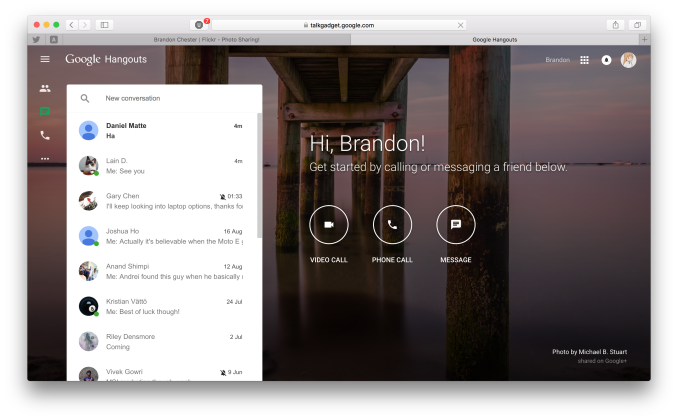Open the notifications bell icon
The image size is (678, 420).
(606, 60)
